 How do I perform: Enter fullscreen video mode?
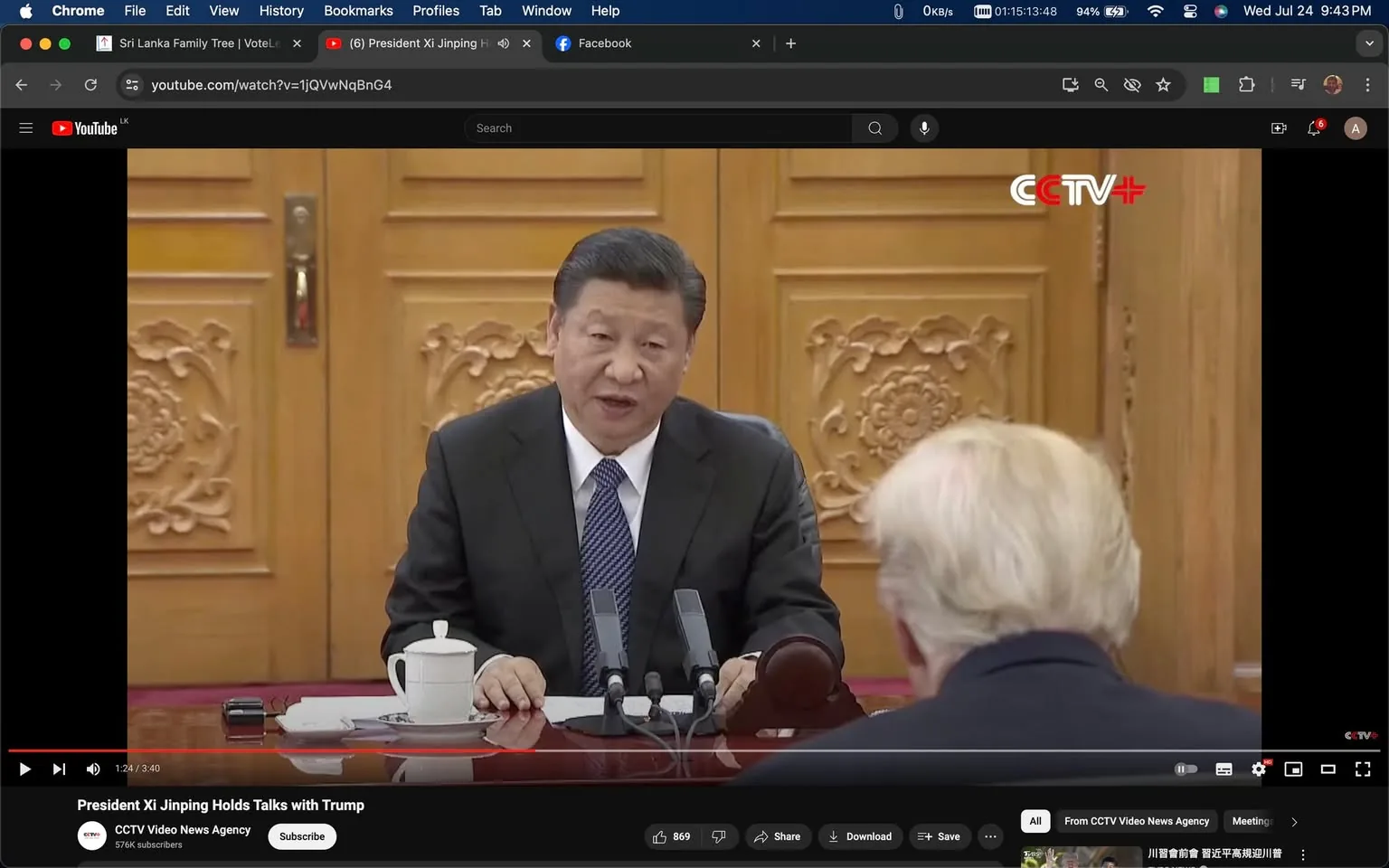(1362, 769)
